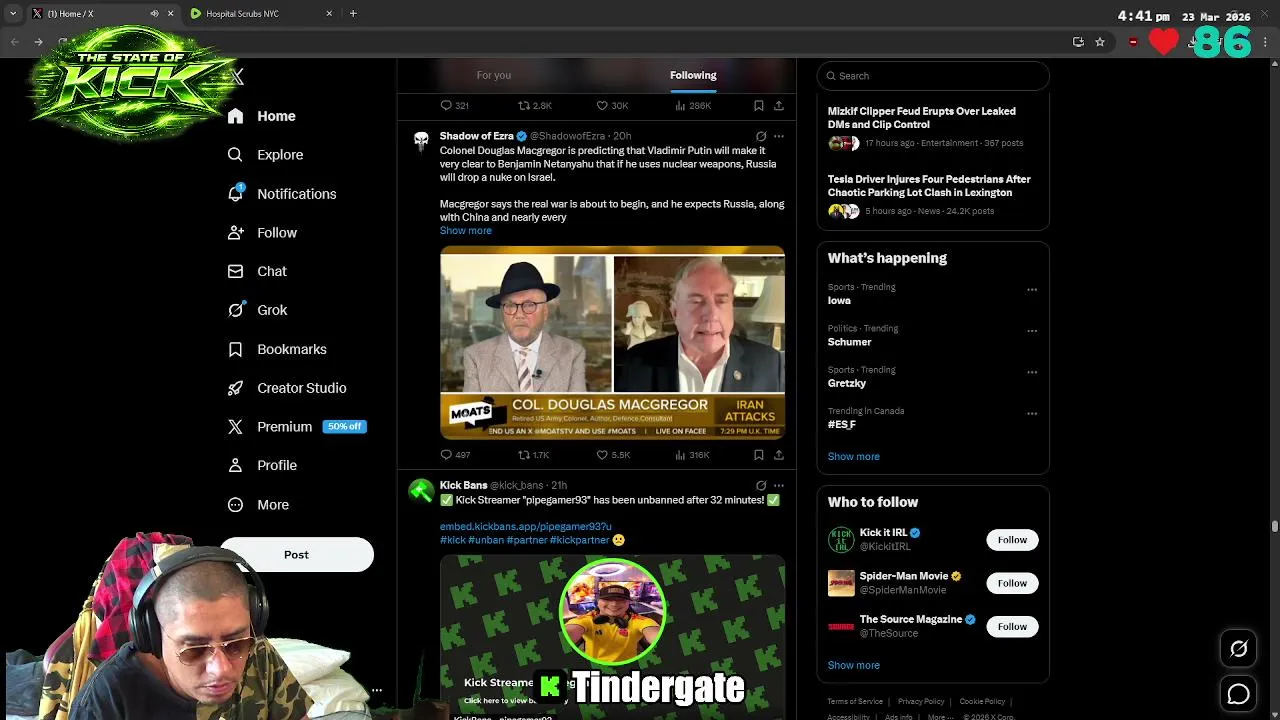
Task: Reply to Shadow of Ezra post
Action: pyautogui.click(x=455, y=455)
